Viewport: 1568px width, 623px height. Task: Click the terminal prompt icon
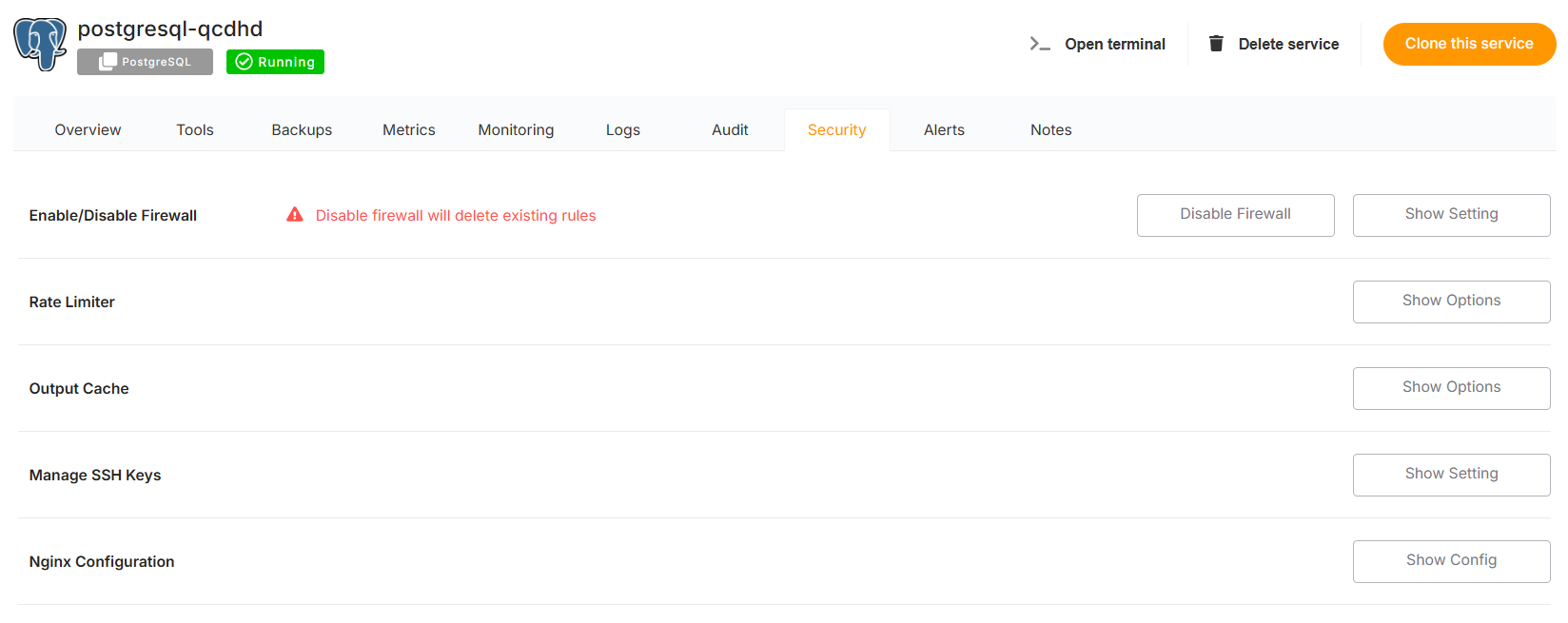point(1039,44)
